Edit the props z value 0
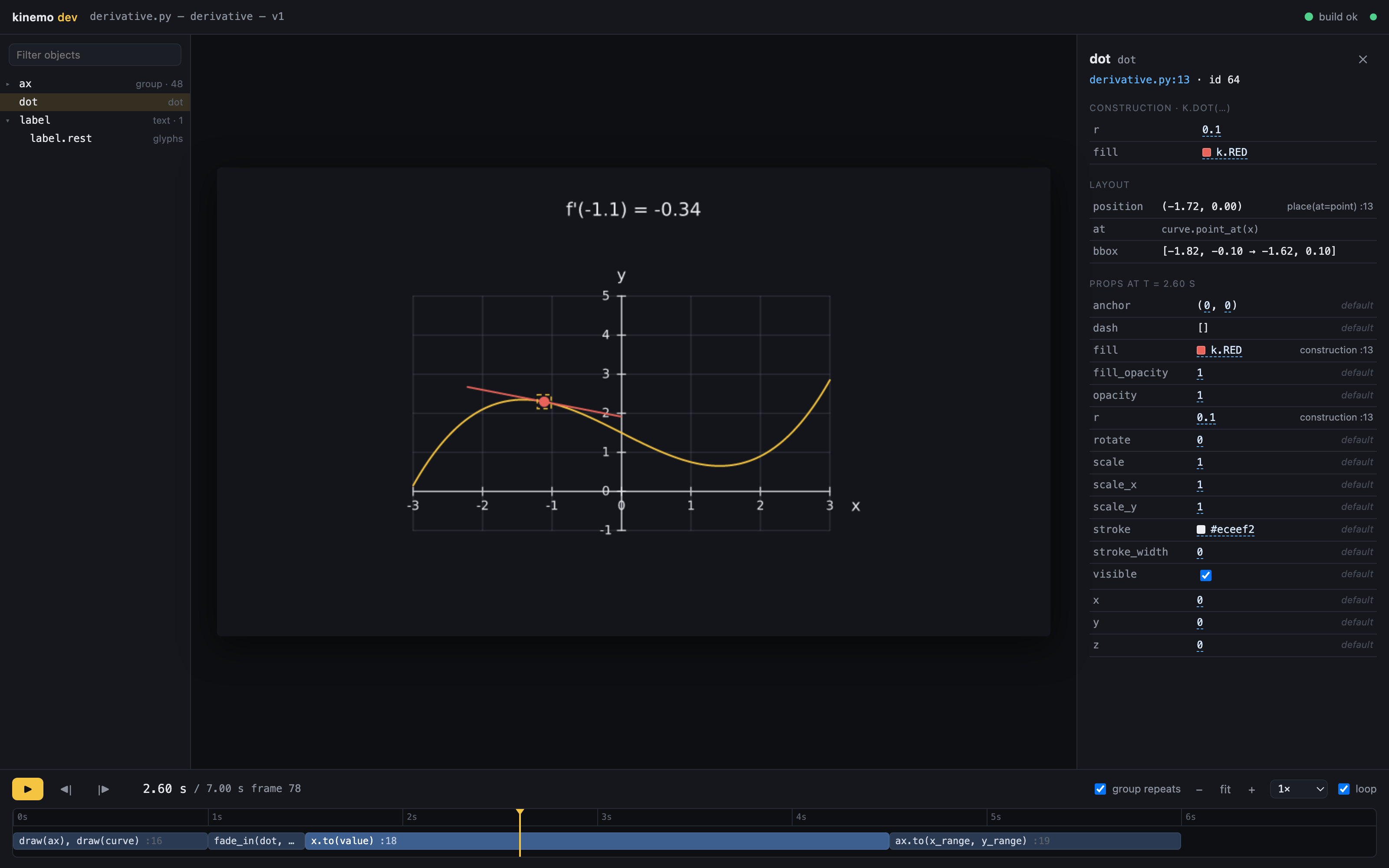1389x868 pixels. [x=1200, y=644]
